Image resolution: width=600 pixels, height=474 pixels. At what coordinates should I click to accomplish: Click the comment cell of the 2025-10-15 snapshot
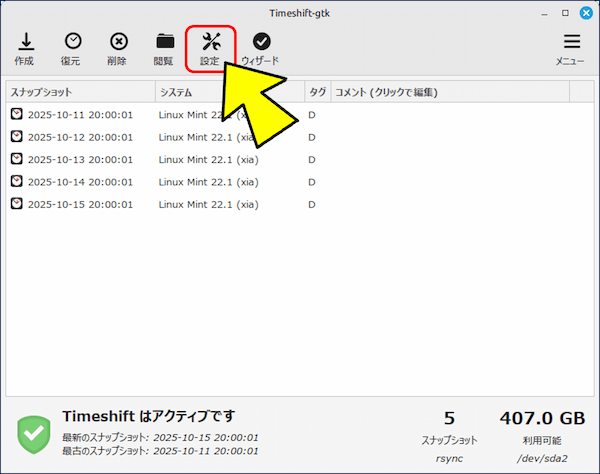[x=450, y=205]
